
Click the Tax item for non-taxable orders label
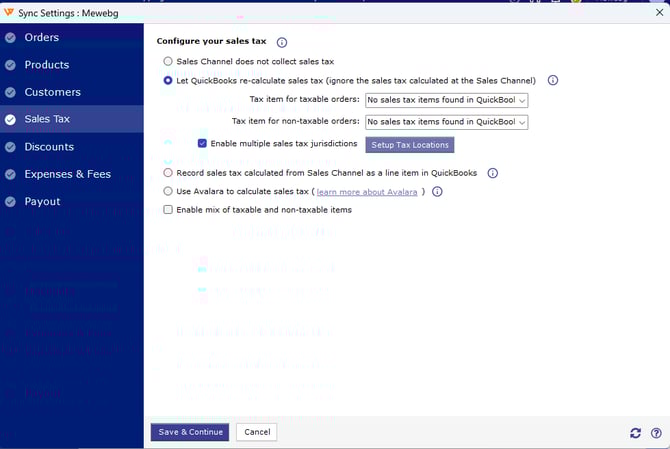point(295,121)
